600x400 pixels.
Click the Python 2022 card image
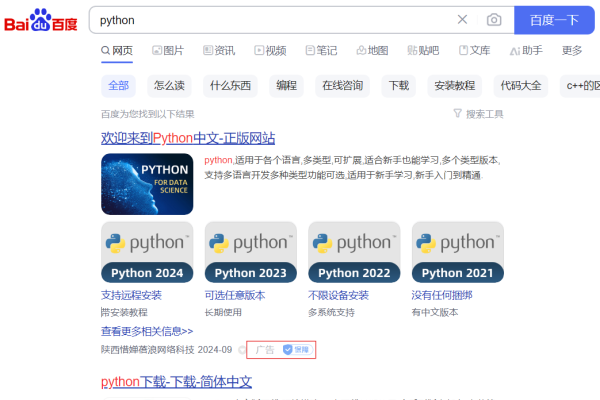pos(354,252)
